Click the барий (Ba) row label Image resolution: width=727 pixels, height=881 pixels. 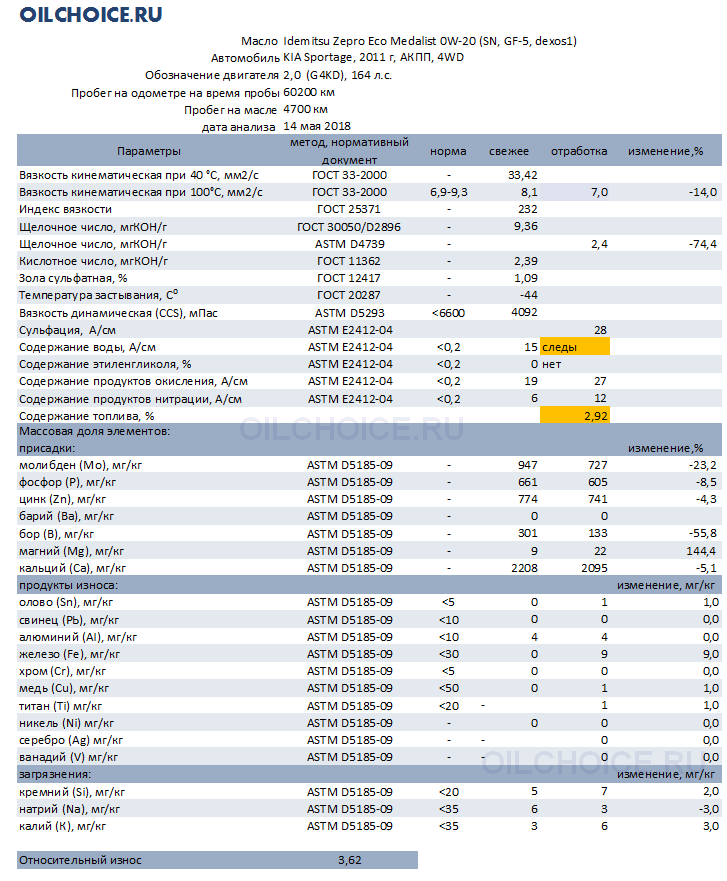pyautogui.click(x=66, y=516)
